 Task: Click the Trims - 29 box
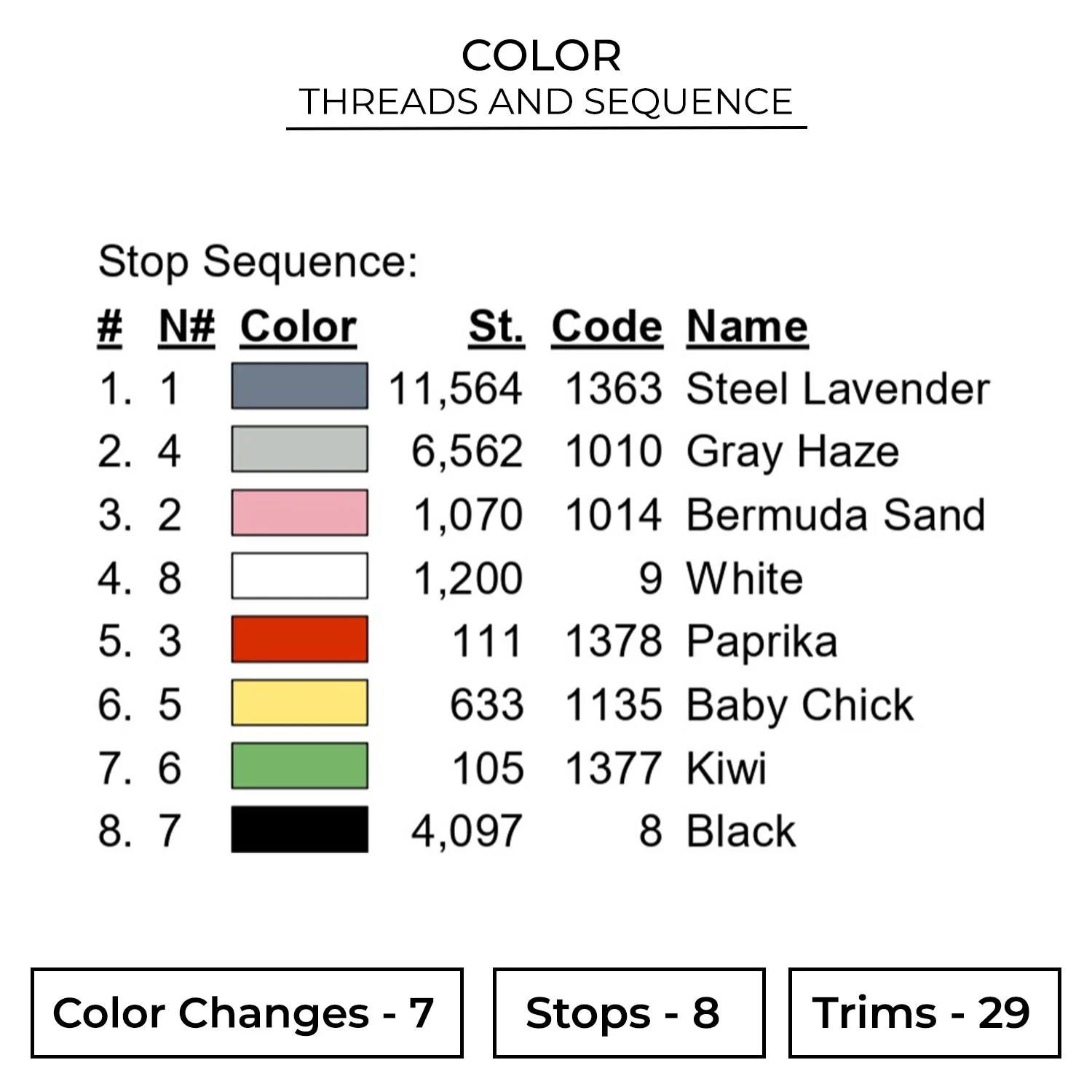point(924,1013)
